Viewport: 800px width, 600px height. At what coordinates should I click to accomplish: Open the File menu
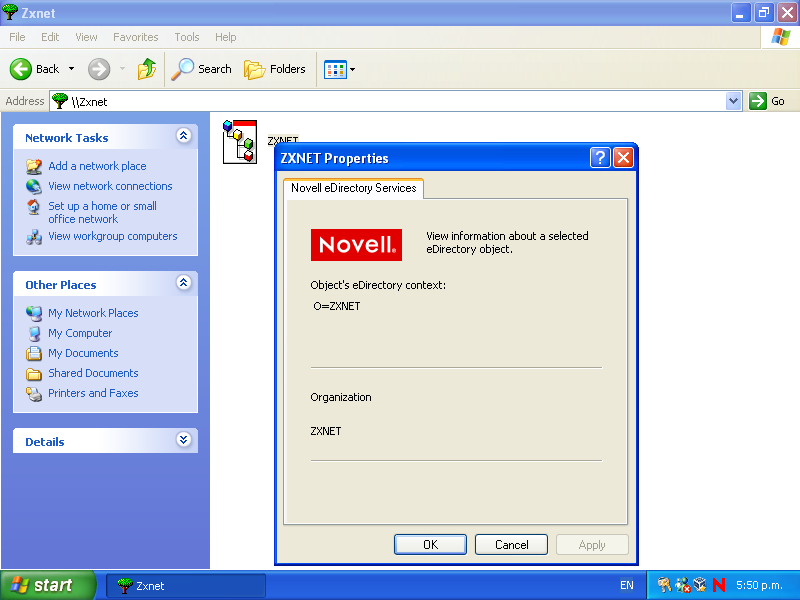click(17, 37)
